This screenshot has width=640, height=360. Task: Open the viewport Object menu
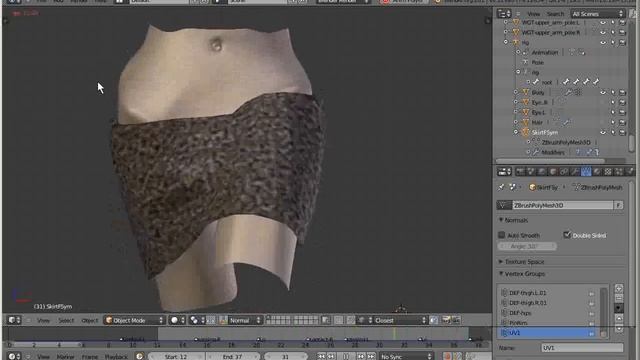coord(89,320)
